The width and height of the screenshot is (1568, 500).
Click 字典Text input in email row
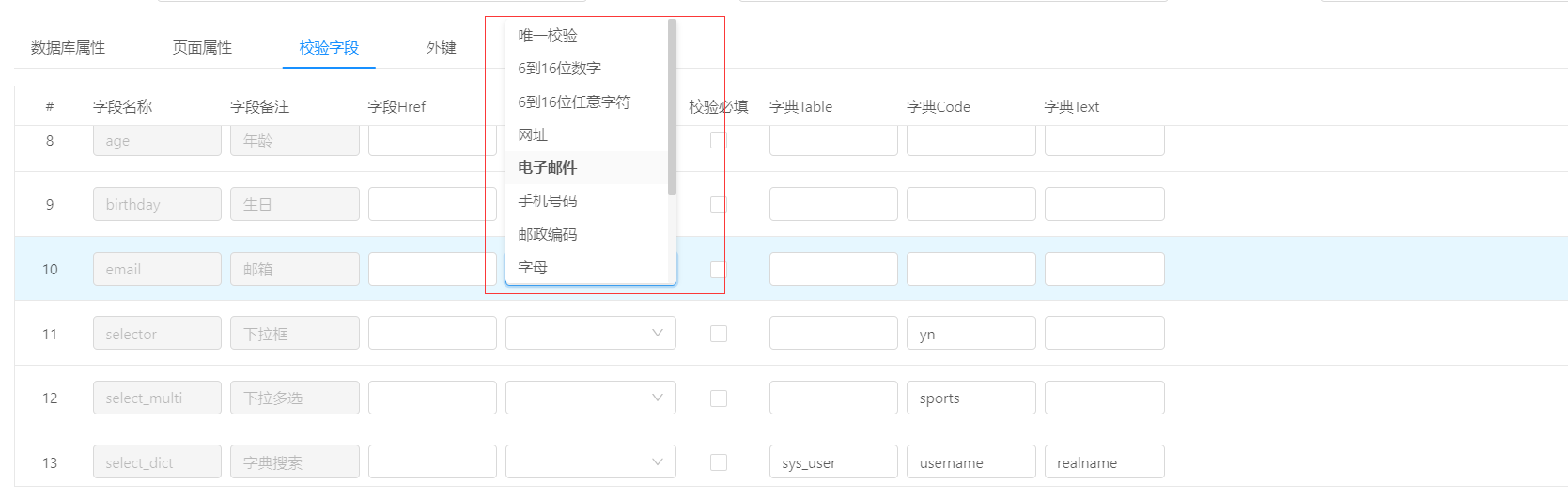(x=1105, y=269)
